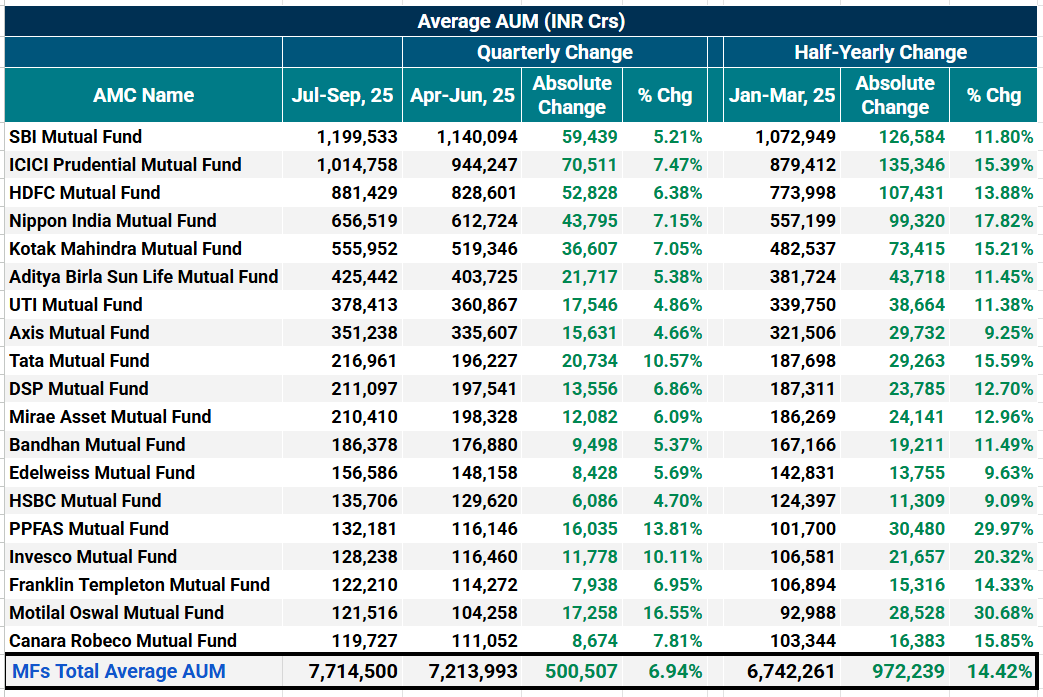Click total Jul-Sep AUM 7,714,500
Viewport: 1043px width, 697px height.
pos(353,672)
